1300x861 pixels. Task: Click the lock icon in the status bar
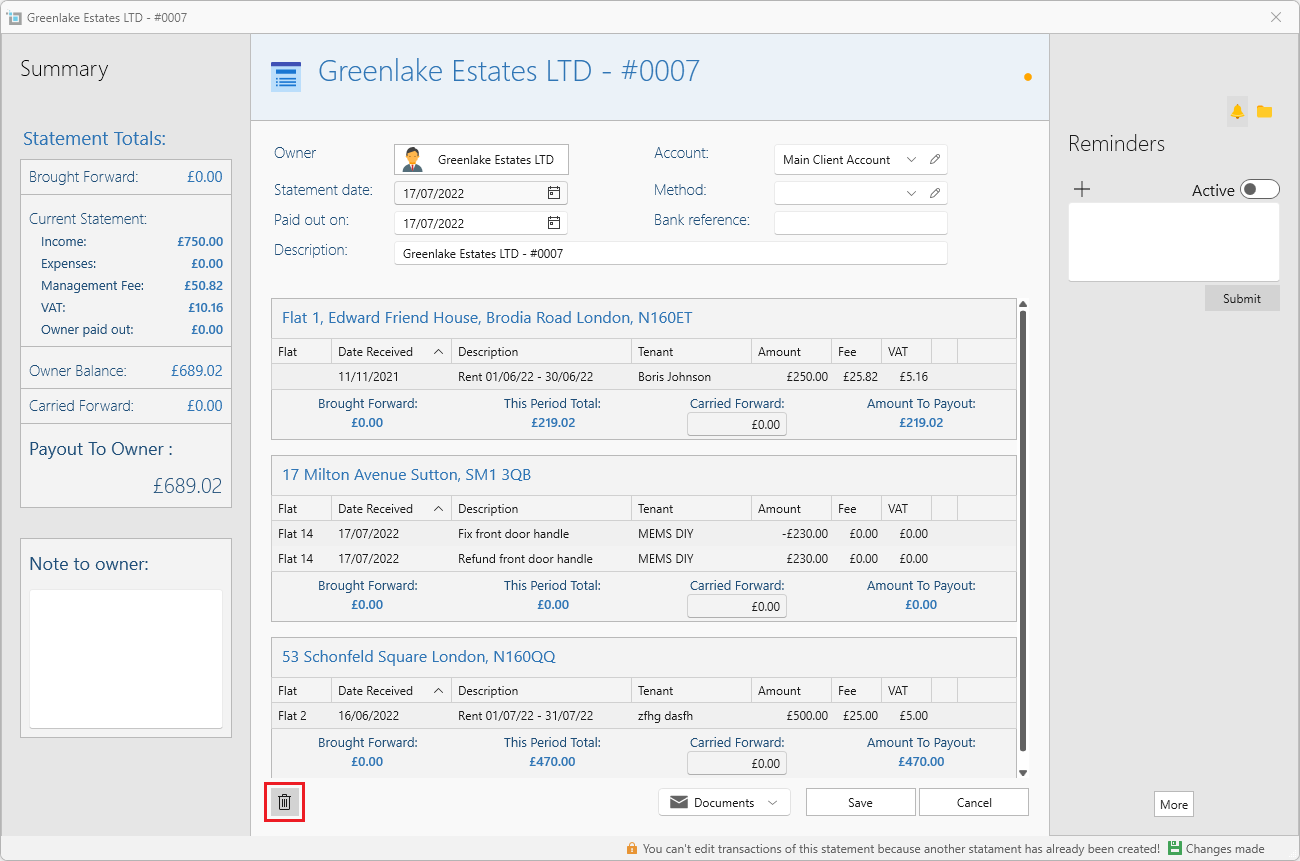[632, 848]
